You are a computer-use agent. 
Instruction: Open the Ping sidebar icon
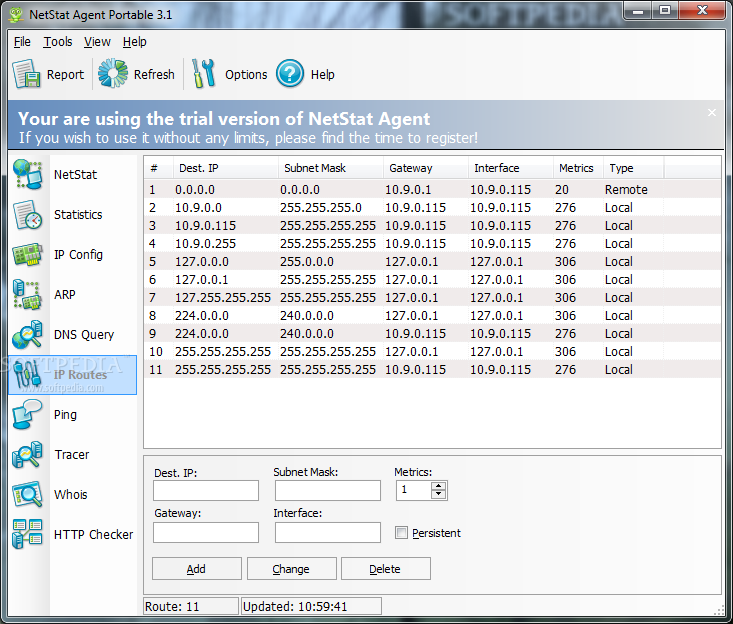click(x=28, y=415)
